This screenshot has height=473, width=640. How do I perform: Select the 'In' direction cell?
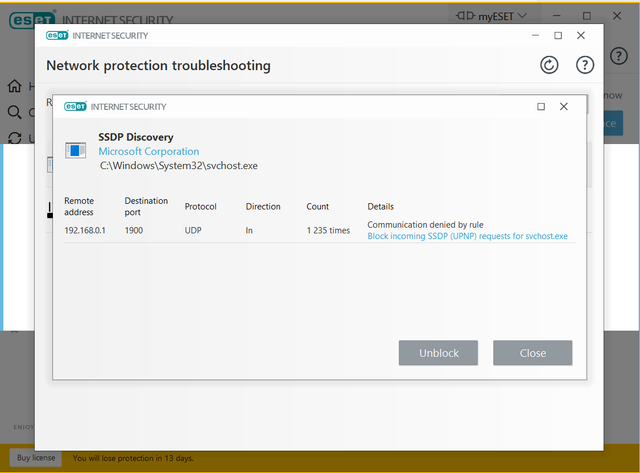[x=249, y=231]
